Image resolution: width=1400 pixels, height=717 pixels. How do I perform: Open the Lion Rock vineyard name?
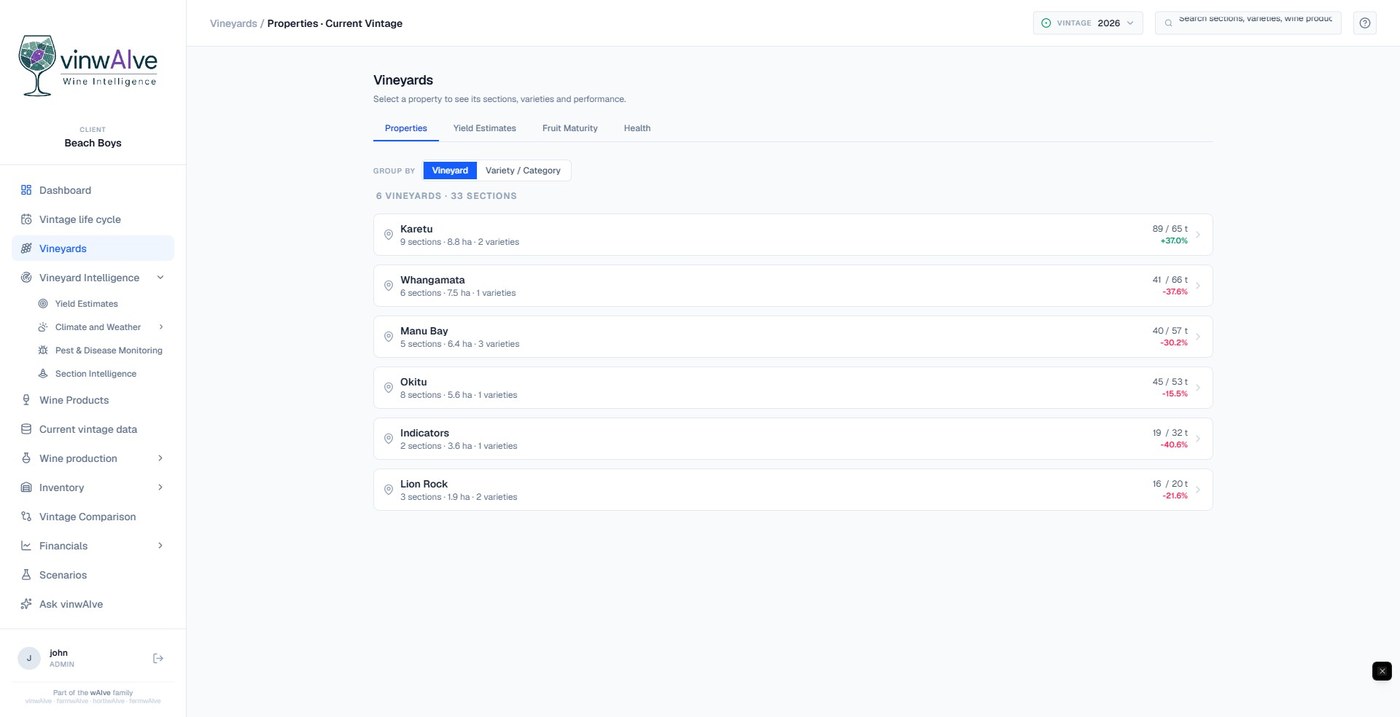[x=423, y=484]
